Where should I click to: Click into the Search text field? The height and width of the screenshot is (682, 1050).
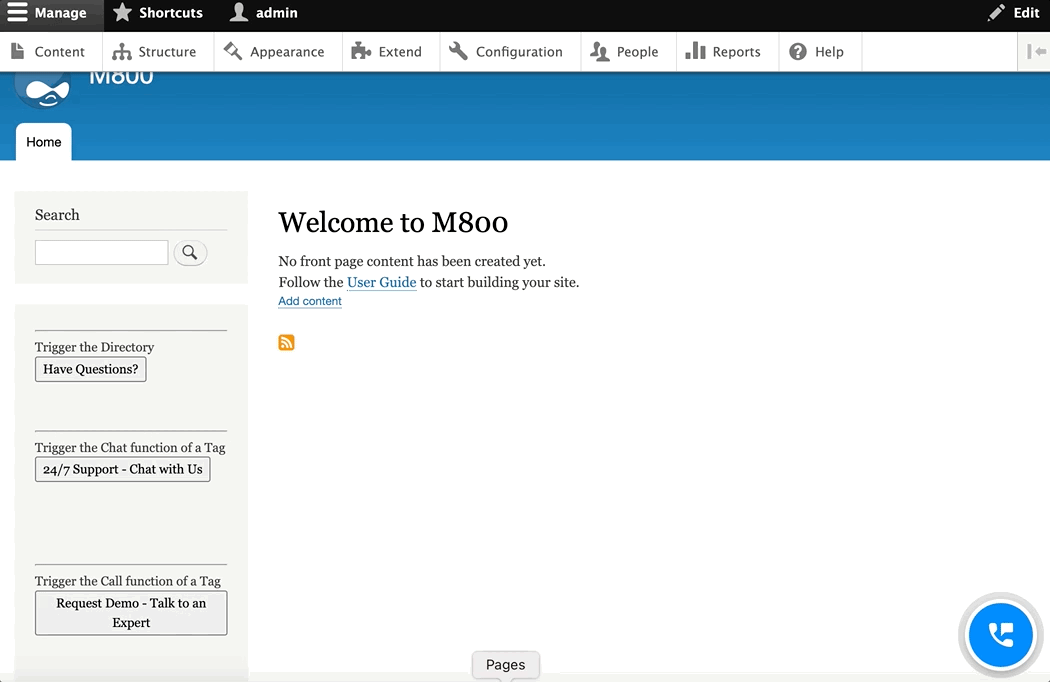(x=101, y=253)
